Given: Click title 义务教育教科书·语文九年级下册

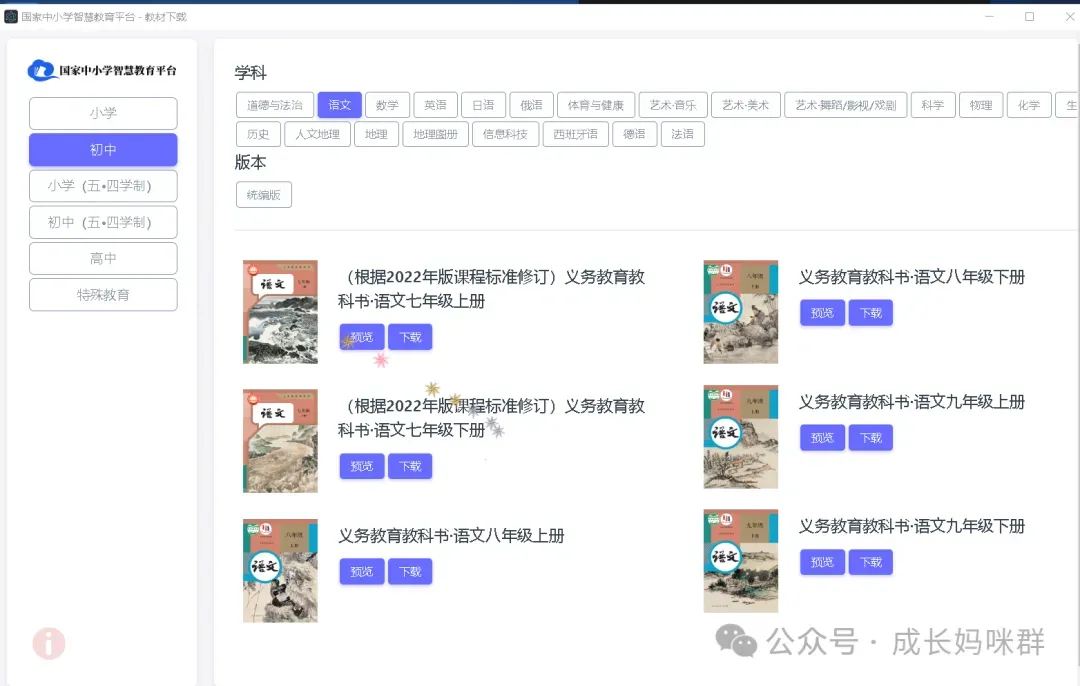Looking at the screenshot, I should 912,526.
